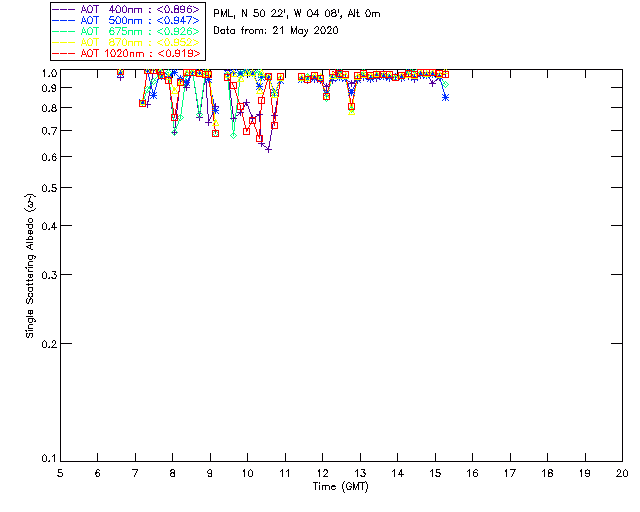The image size is (640, 512).
Task: Click the x-axis label 8
Action: tap(173, 473)
